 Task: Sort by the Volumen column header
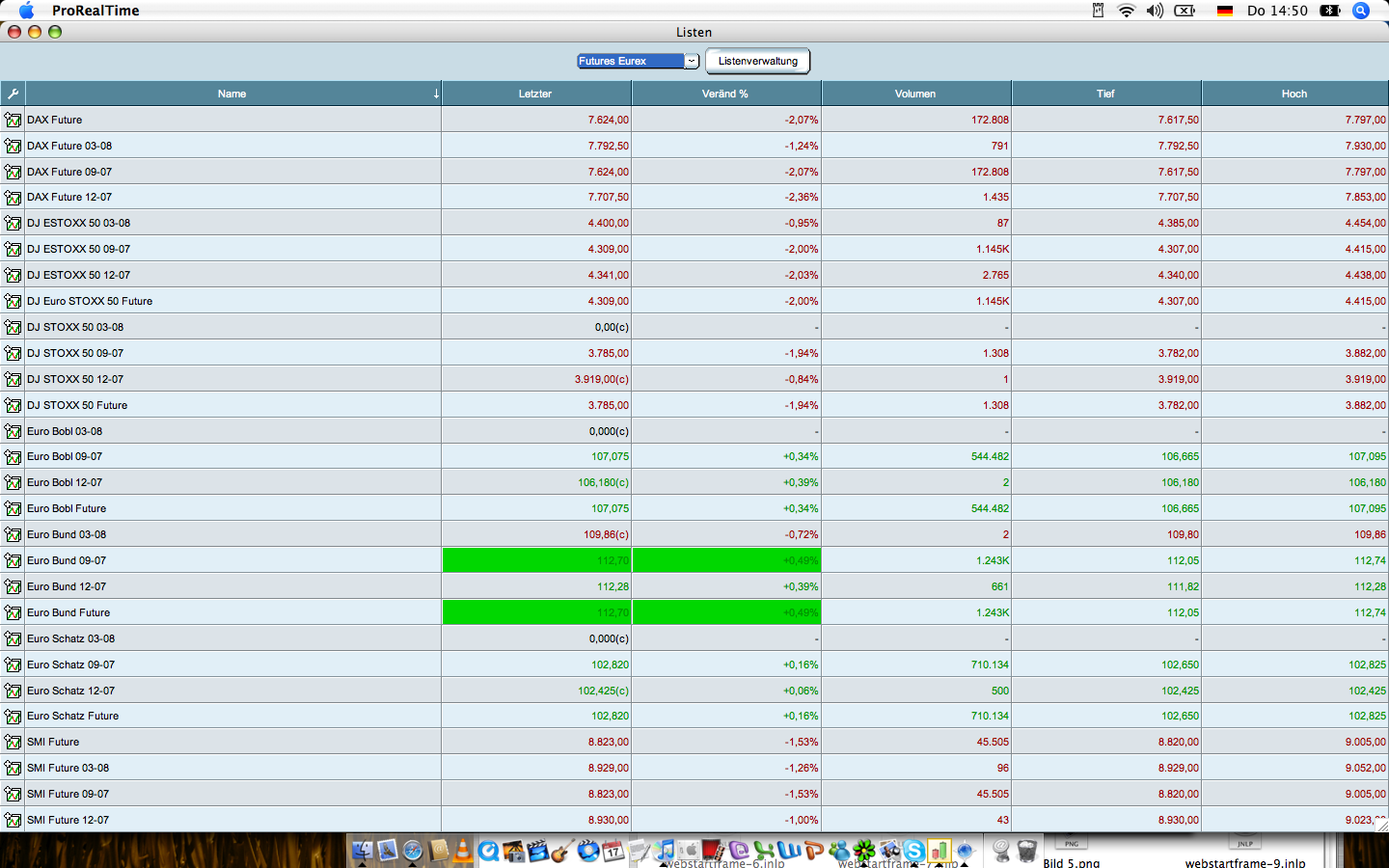click(x=915, y=94)
